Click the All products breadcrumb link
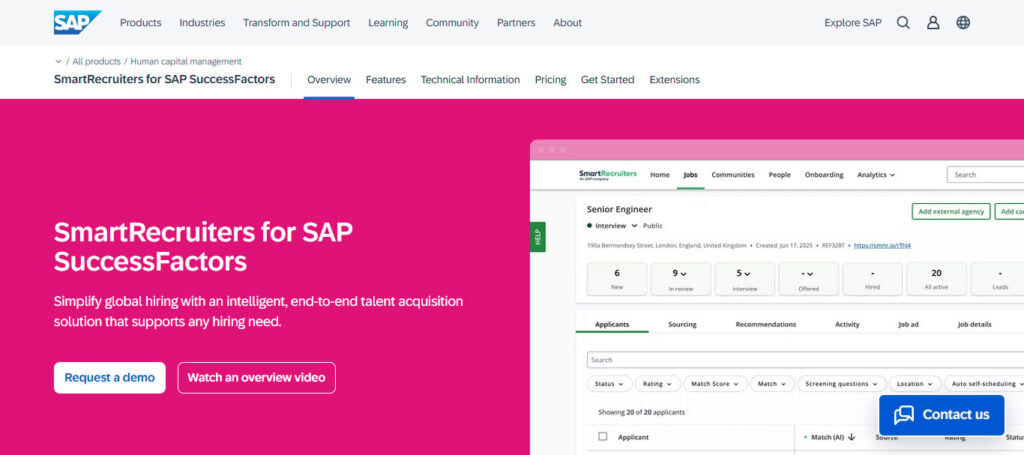Viewport: 1024px width, 455px height. click(97, 61)
